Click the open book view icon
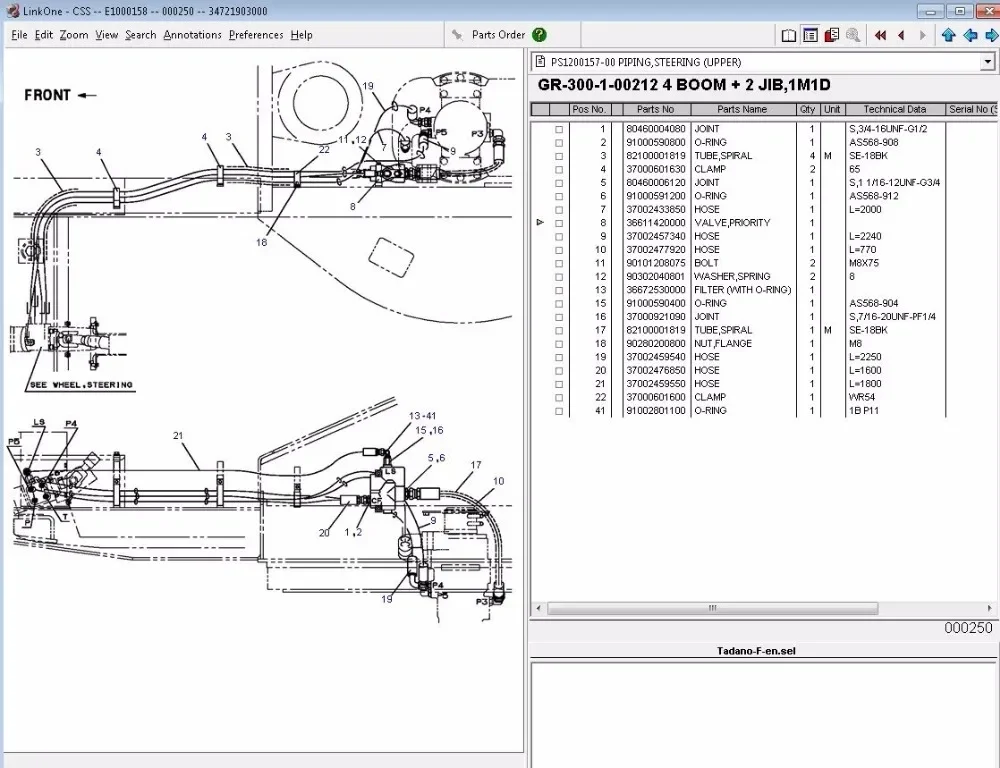Image resolution: width=1000 pixels, height=768 pixels. point(789,35)
